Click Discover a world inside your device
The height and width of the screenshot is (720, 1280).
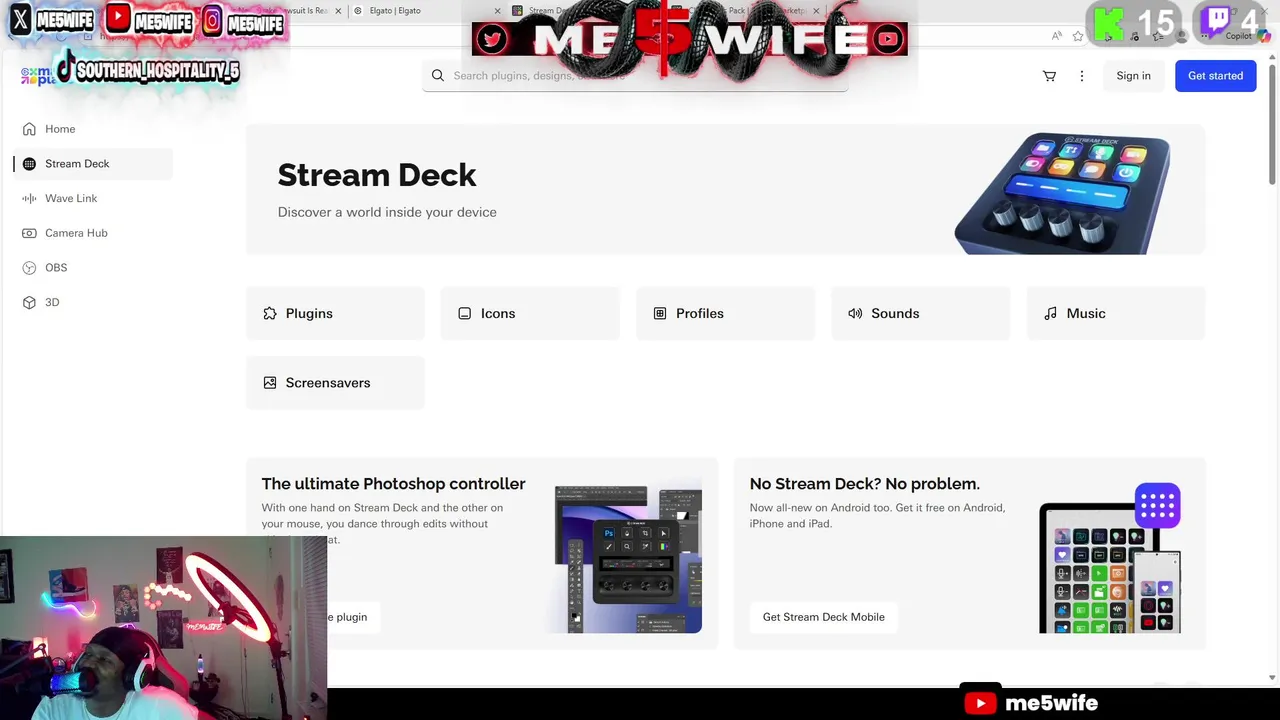tap(387, 212)
